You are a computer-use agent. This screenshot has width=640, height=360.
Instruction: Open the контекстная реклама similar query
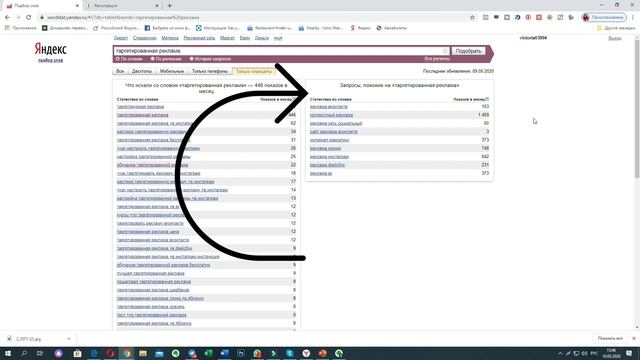point(331,115)
